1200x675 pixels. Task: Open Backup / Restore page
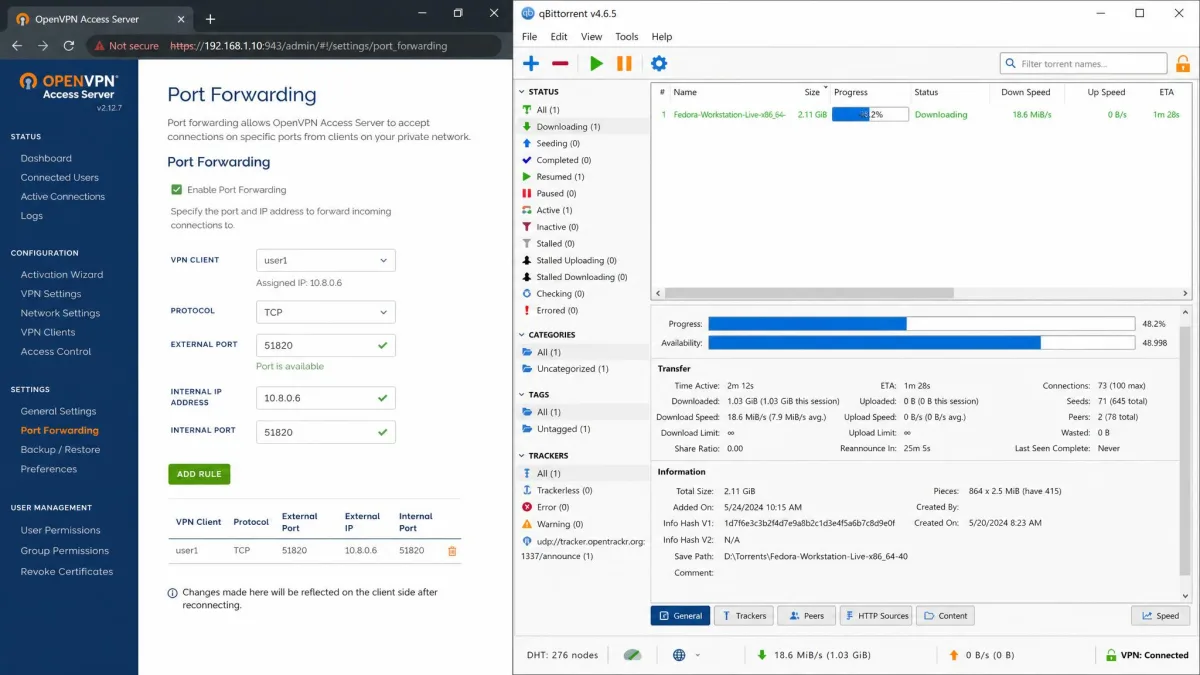61,450
